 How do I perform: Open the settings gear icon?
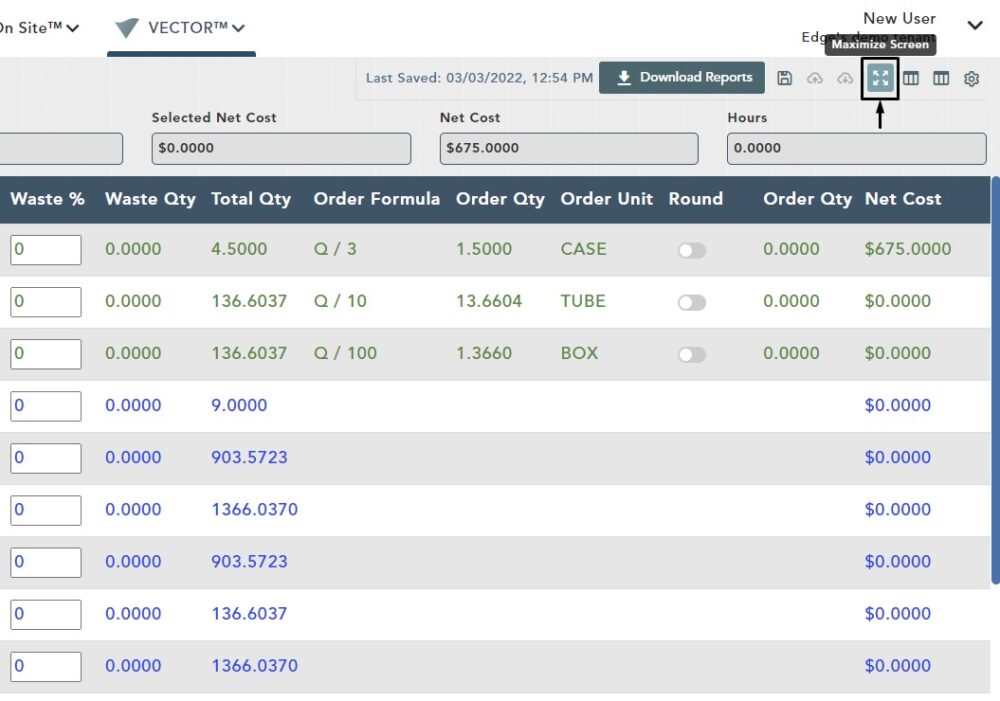tap(971, 78)
